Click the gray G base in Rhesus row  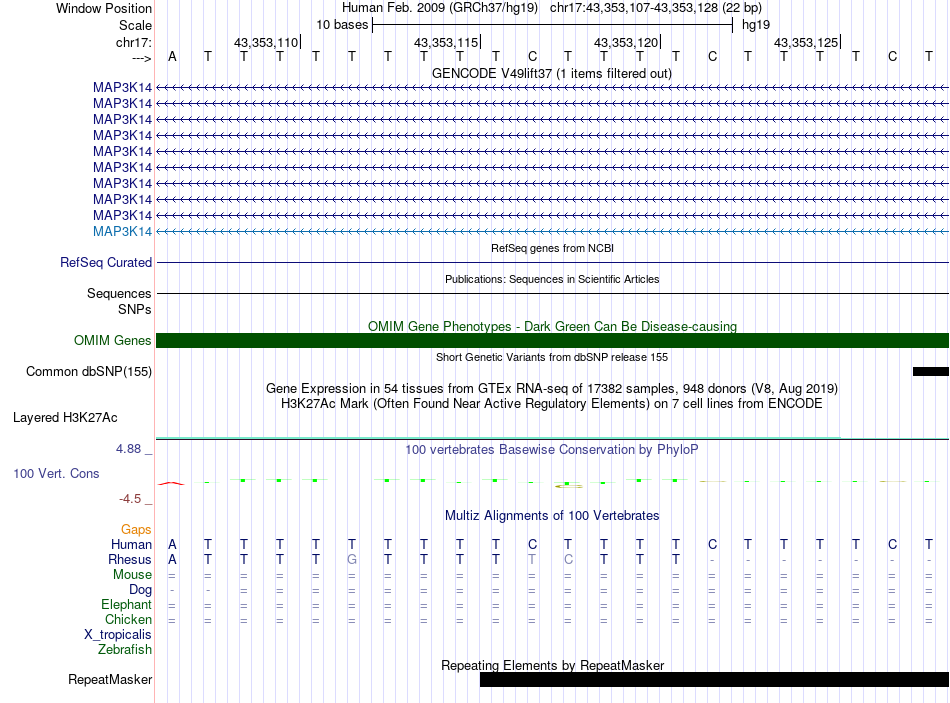(x=352, y=559)
